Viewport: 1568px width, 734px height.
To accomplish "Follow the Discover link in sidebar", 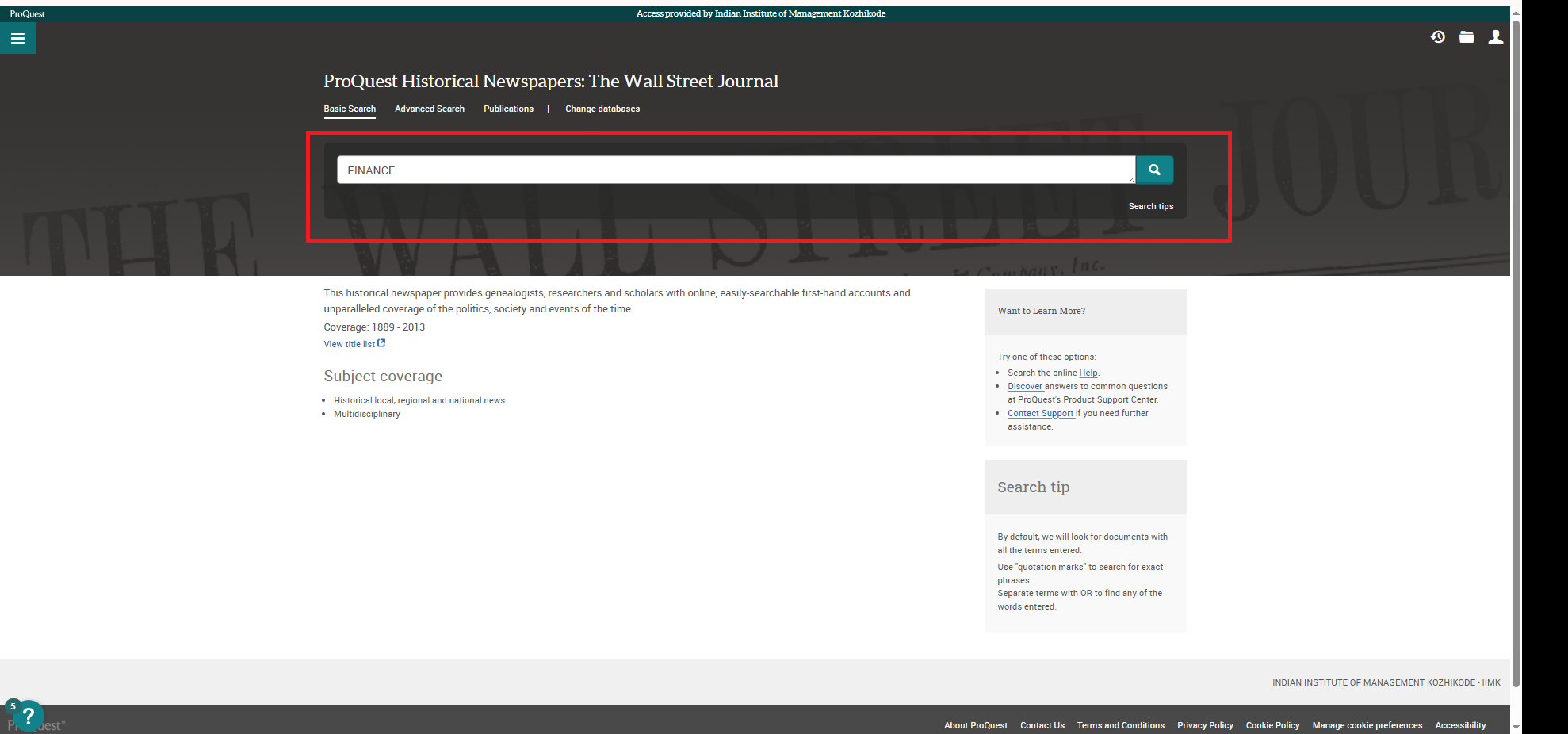I will tap(1024, 387).
